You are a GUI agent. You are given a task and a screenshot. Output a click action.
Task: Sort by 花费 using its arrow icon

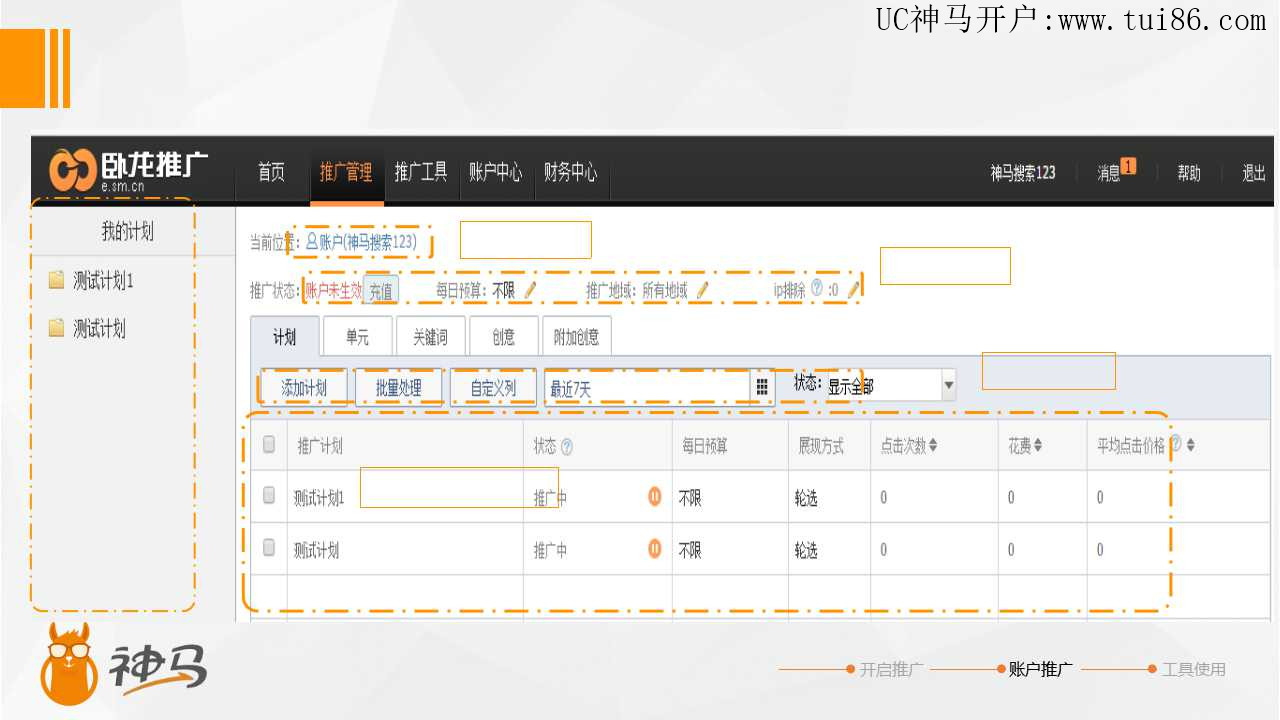click(x=1038, y=446)
